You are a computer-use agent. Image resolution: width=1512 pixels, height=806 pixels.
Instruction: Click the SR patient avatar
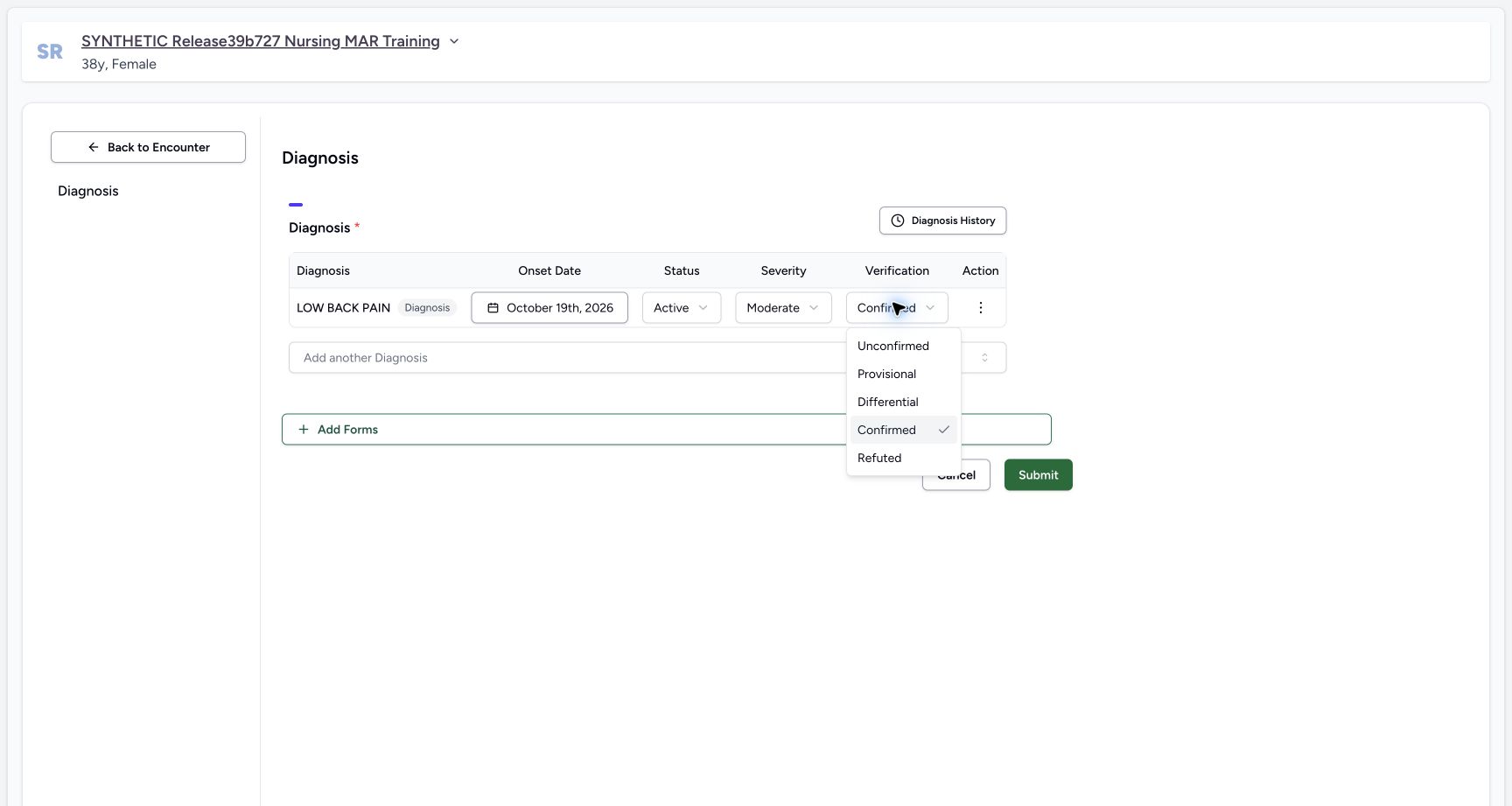coord(50,52)
